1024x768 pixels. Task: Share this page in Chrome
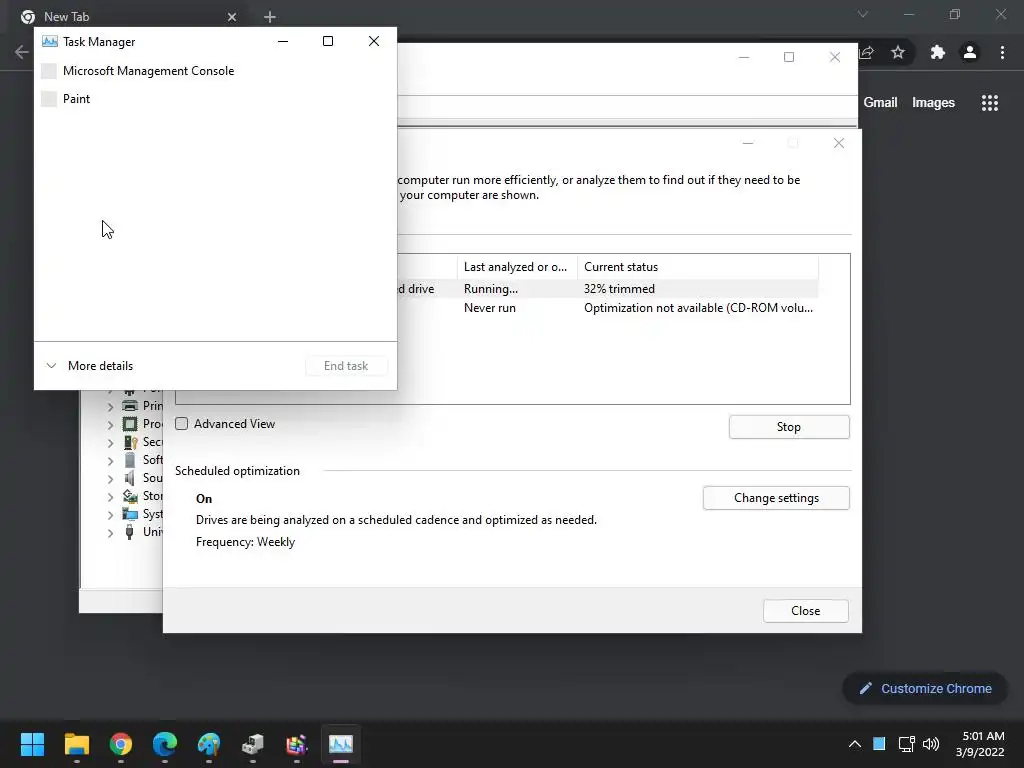pos(867,52)
